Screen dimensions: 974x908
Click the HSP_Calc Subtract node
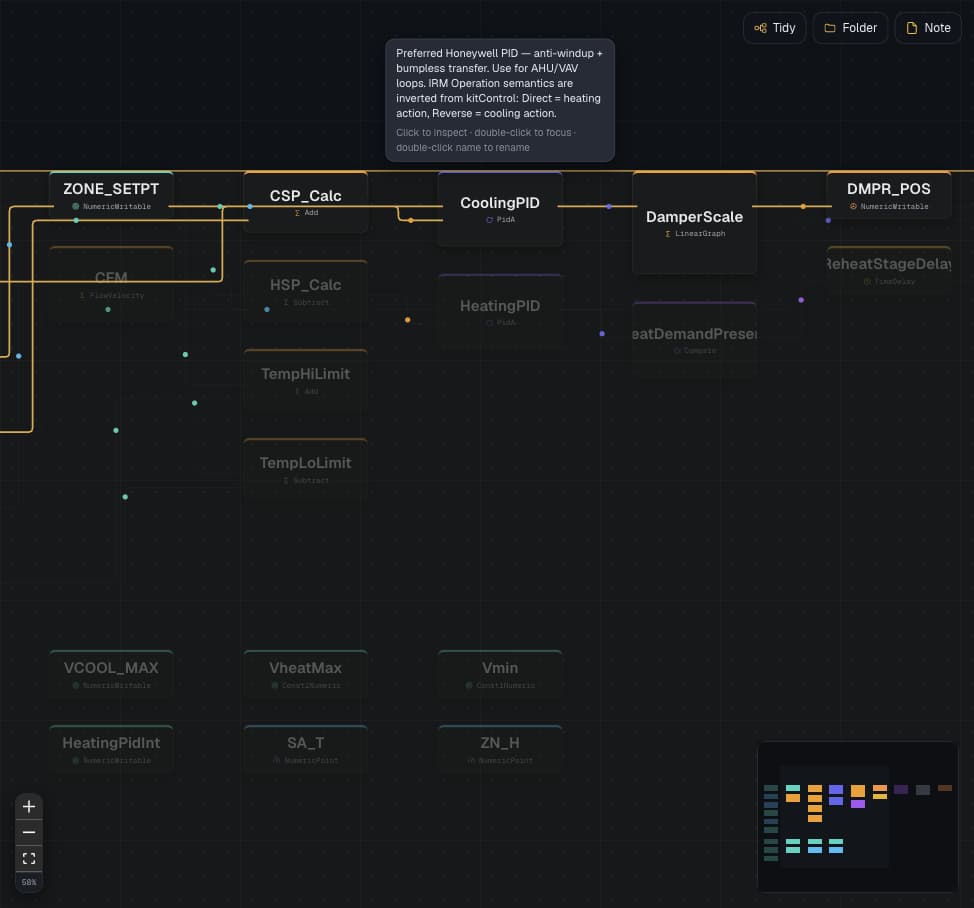[306, 291]
